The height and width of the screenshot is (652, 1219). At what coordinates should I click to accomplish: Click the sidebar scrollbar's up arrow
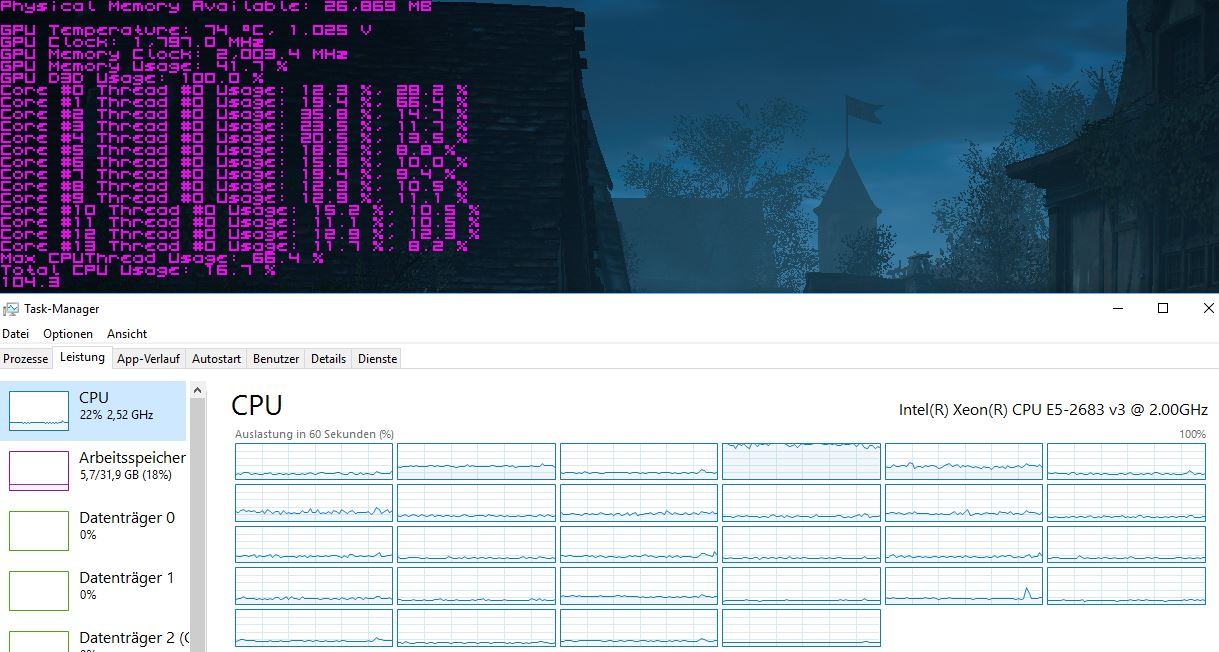197,390
